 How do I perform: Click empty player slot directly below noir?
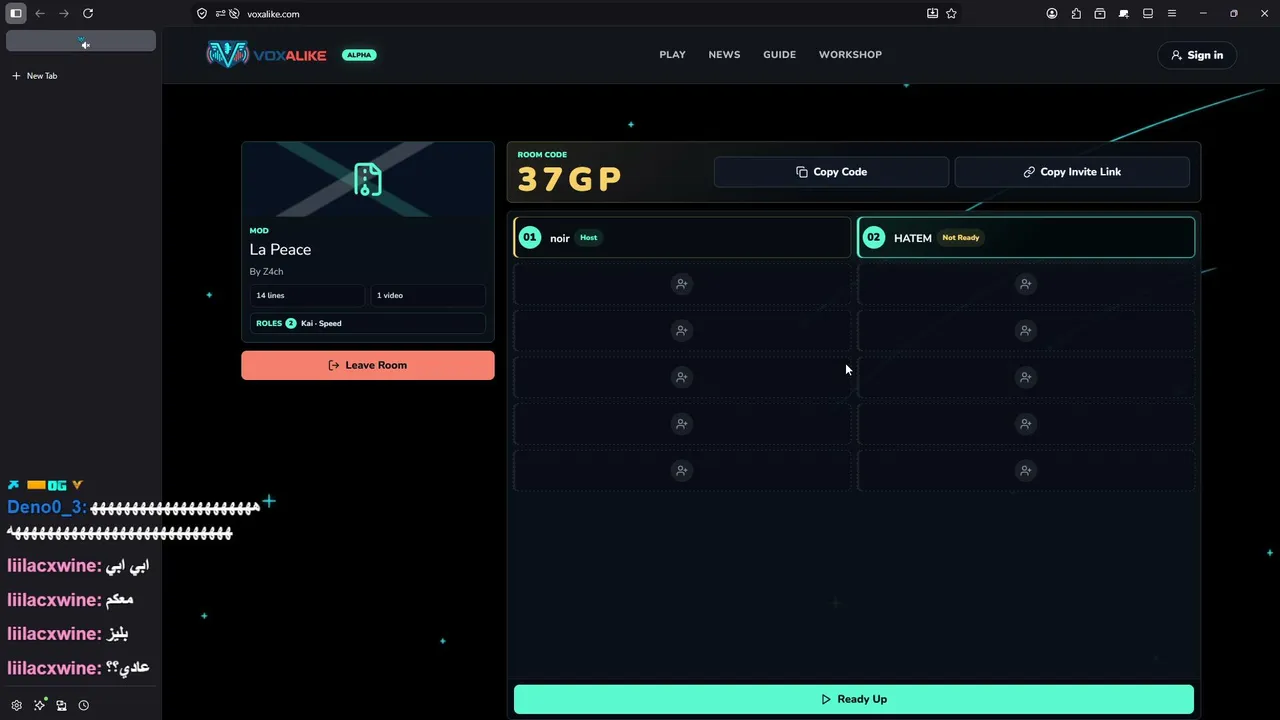682,284
